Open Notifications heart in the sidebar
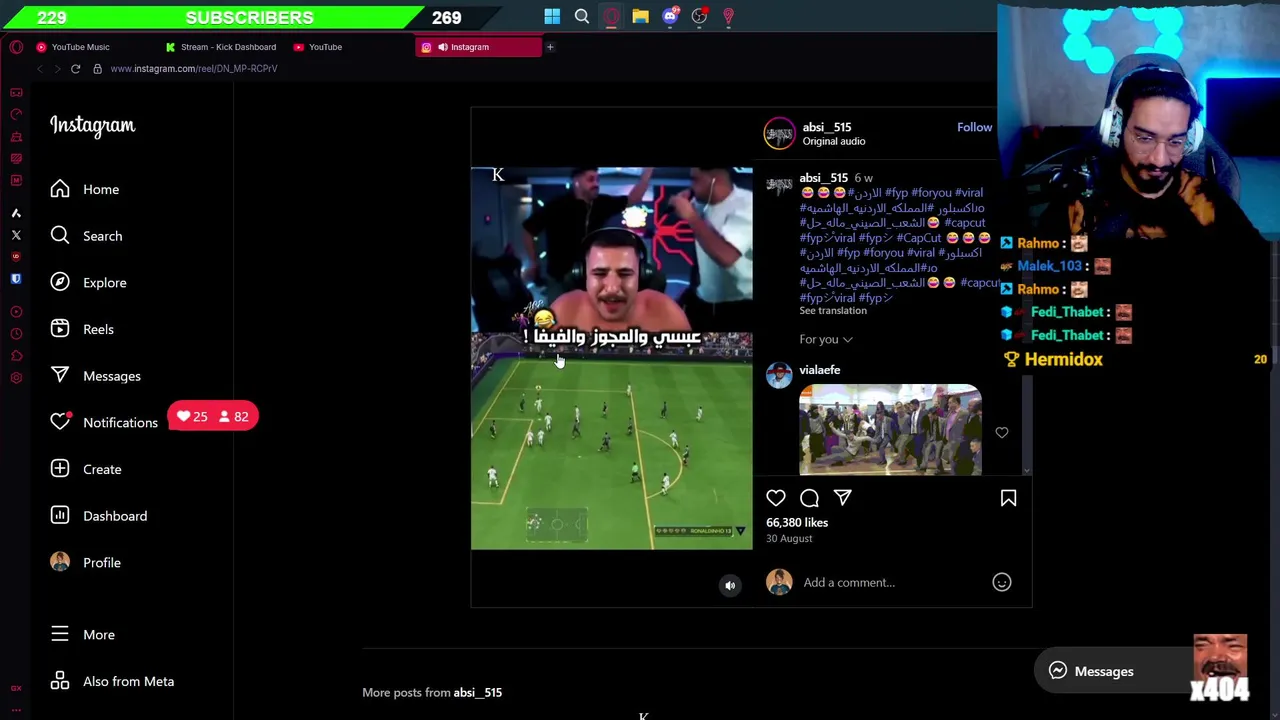The width and height of the screenshot is (1280, 720). click(x=60, y=422)
